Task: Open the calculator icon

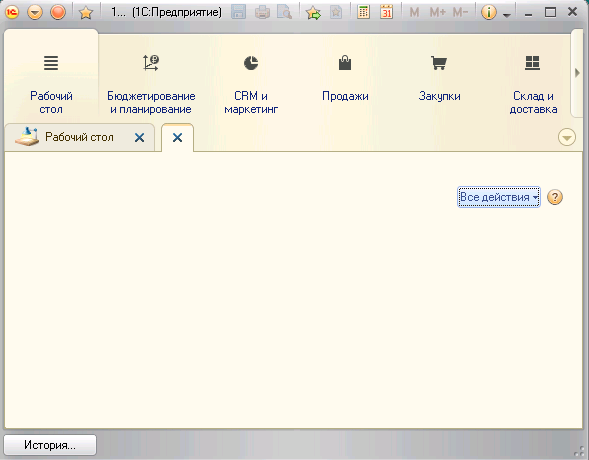Action: pos(363,12)
